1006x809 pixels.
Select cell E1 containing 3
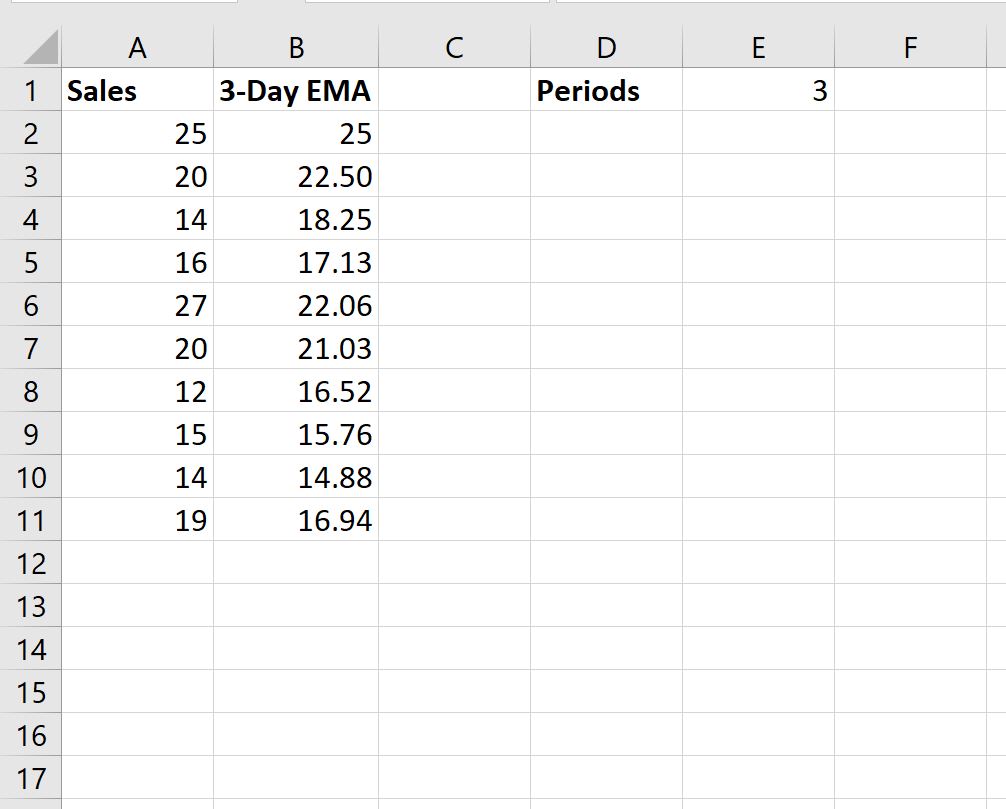(x=758, y=89)
